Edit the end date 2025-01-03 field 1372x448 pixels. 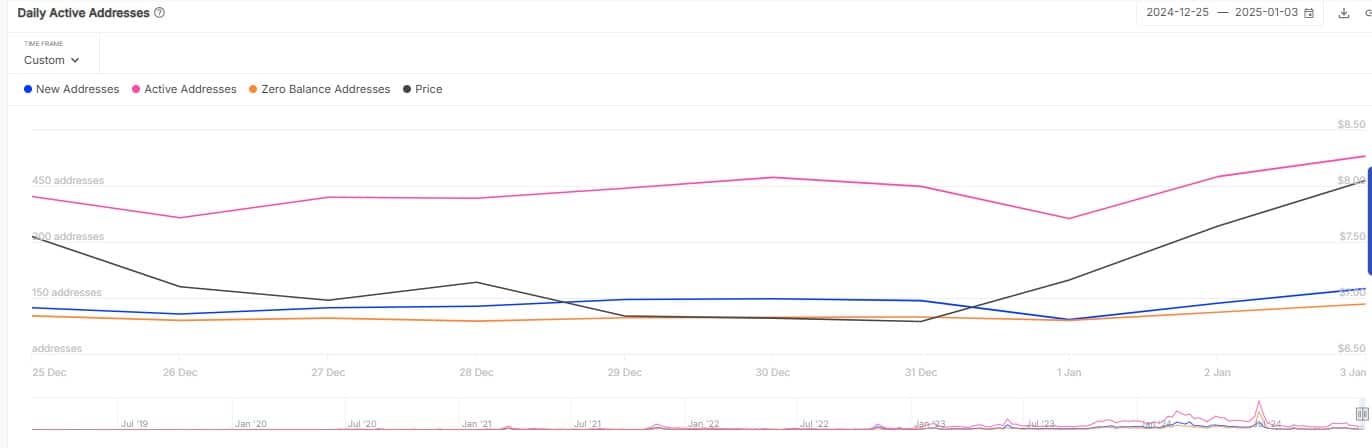pyautogui.click(x=1265, y=13)
